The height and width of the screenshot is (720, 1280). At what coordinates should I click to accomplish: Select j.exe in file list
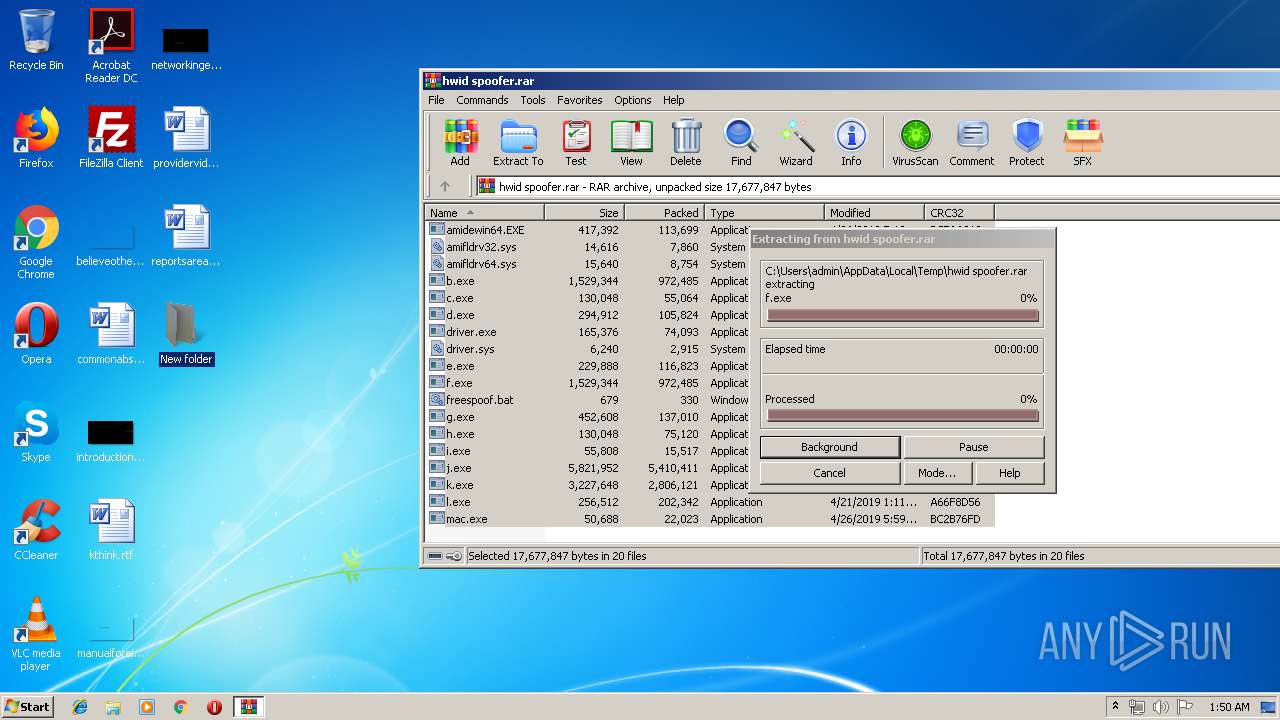pos(459,468)
